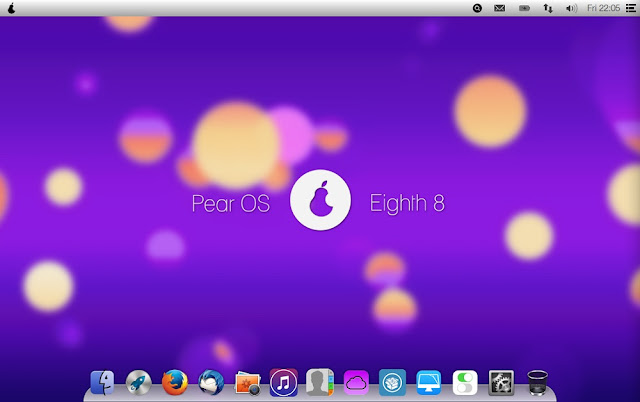The image size is (640, 402).
Task: Check the battery status indicator
Action: [524, 8]
